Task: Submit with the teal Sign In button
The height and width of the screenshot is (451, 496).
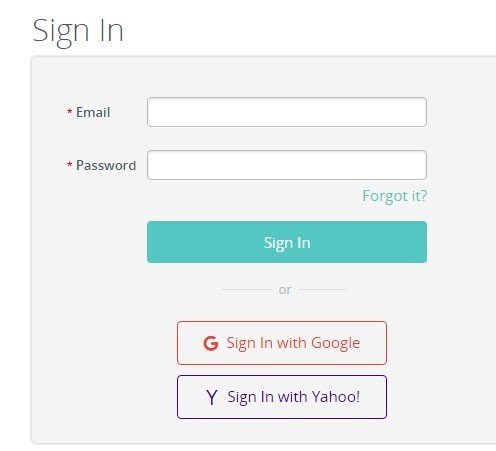Action: pyautogui.click(x=287, y=242)
